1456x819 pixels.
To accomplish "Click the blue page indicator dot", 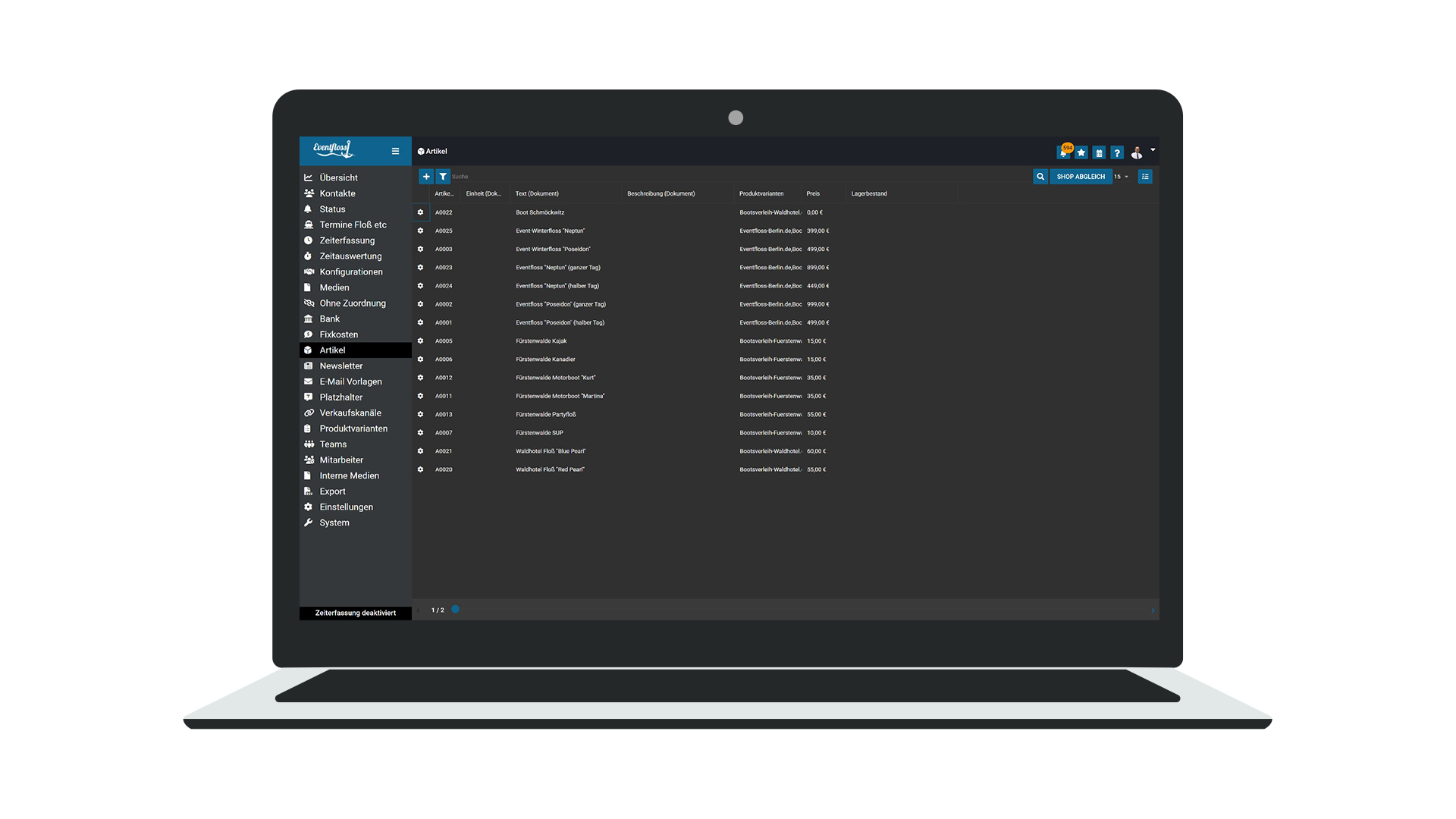I will pyautogui.click(x=455, y=609).
